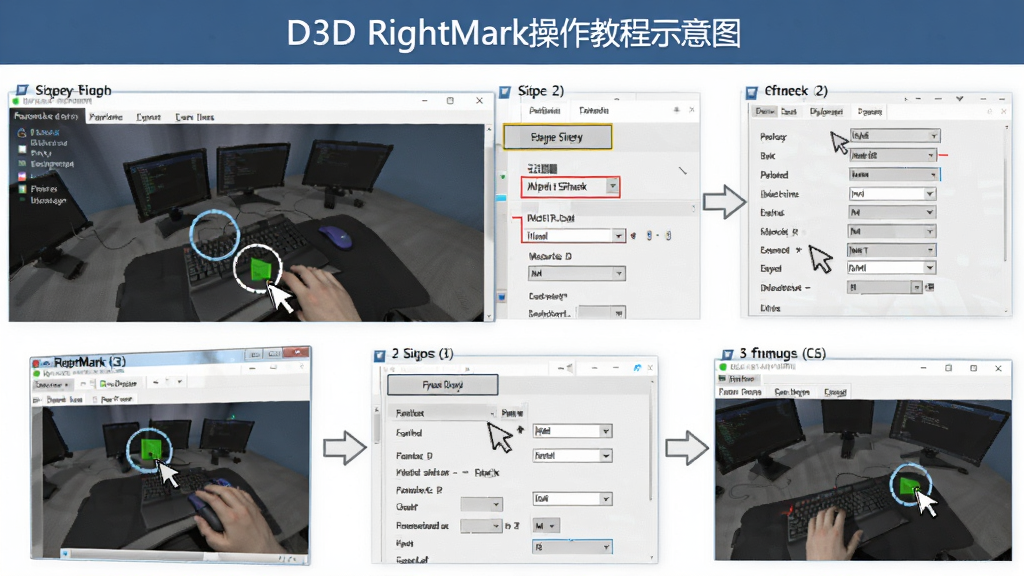Open 'Gan Ilayan' menu in 3 fiimugs (CS)
The width and height of the screenshot is (1024, 576).
pyautogui.click(x=792, y=392)
